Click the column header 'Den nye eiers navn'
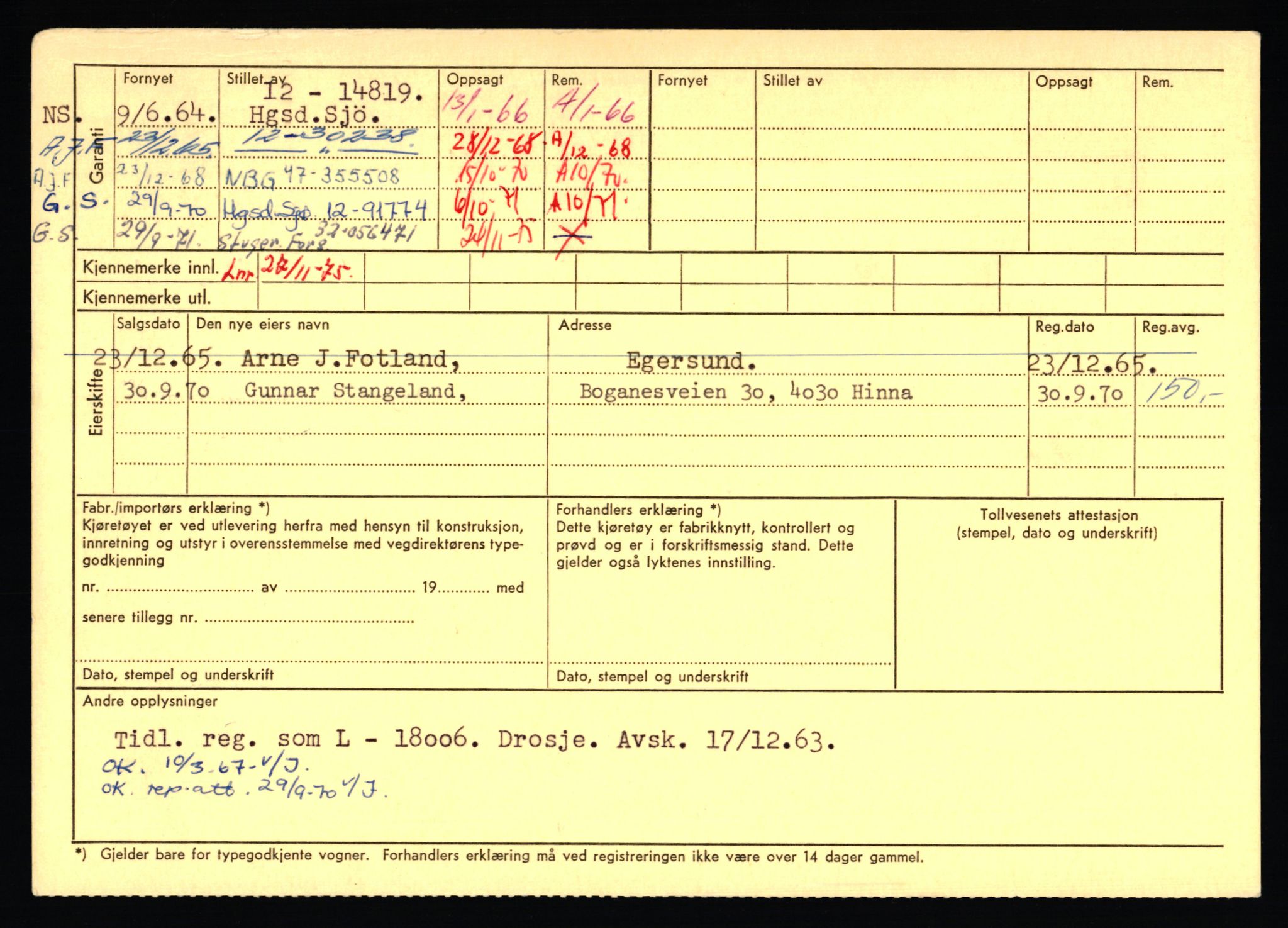1288x928 pixels. pos(263,325)
